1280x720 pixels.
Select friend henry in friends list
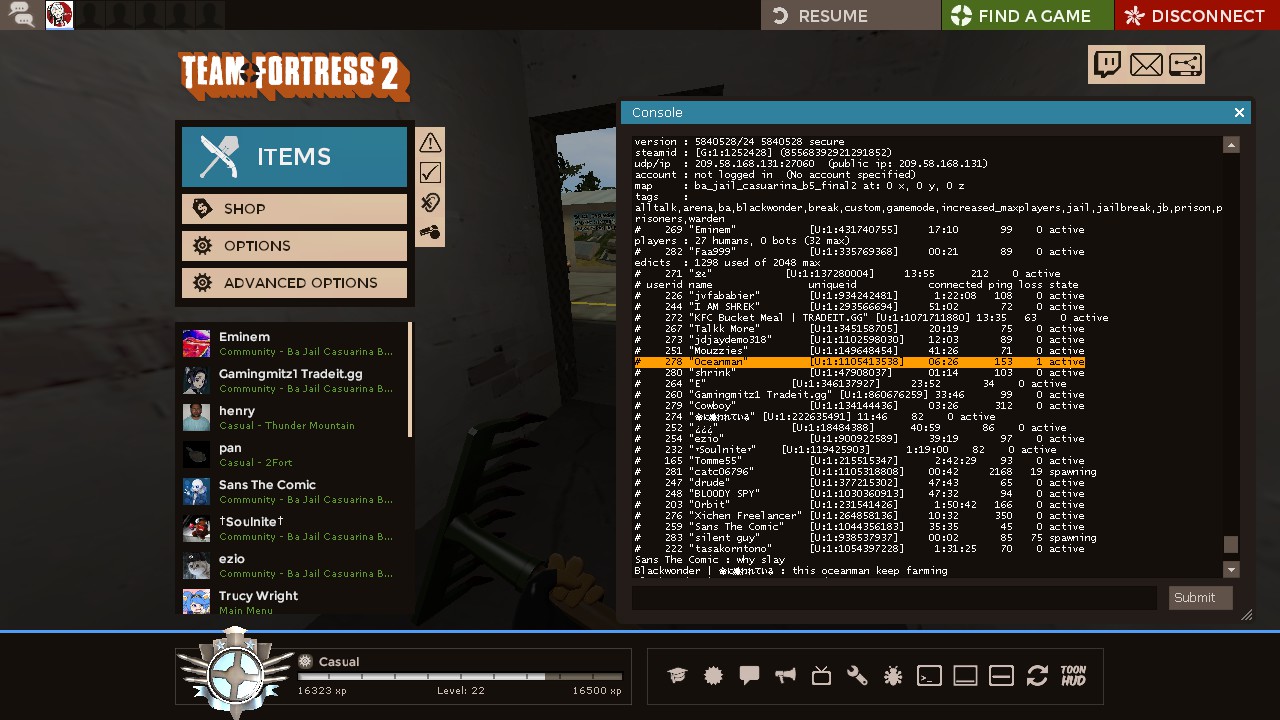pos(294,417)
